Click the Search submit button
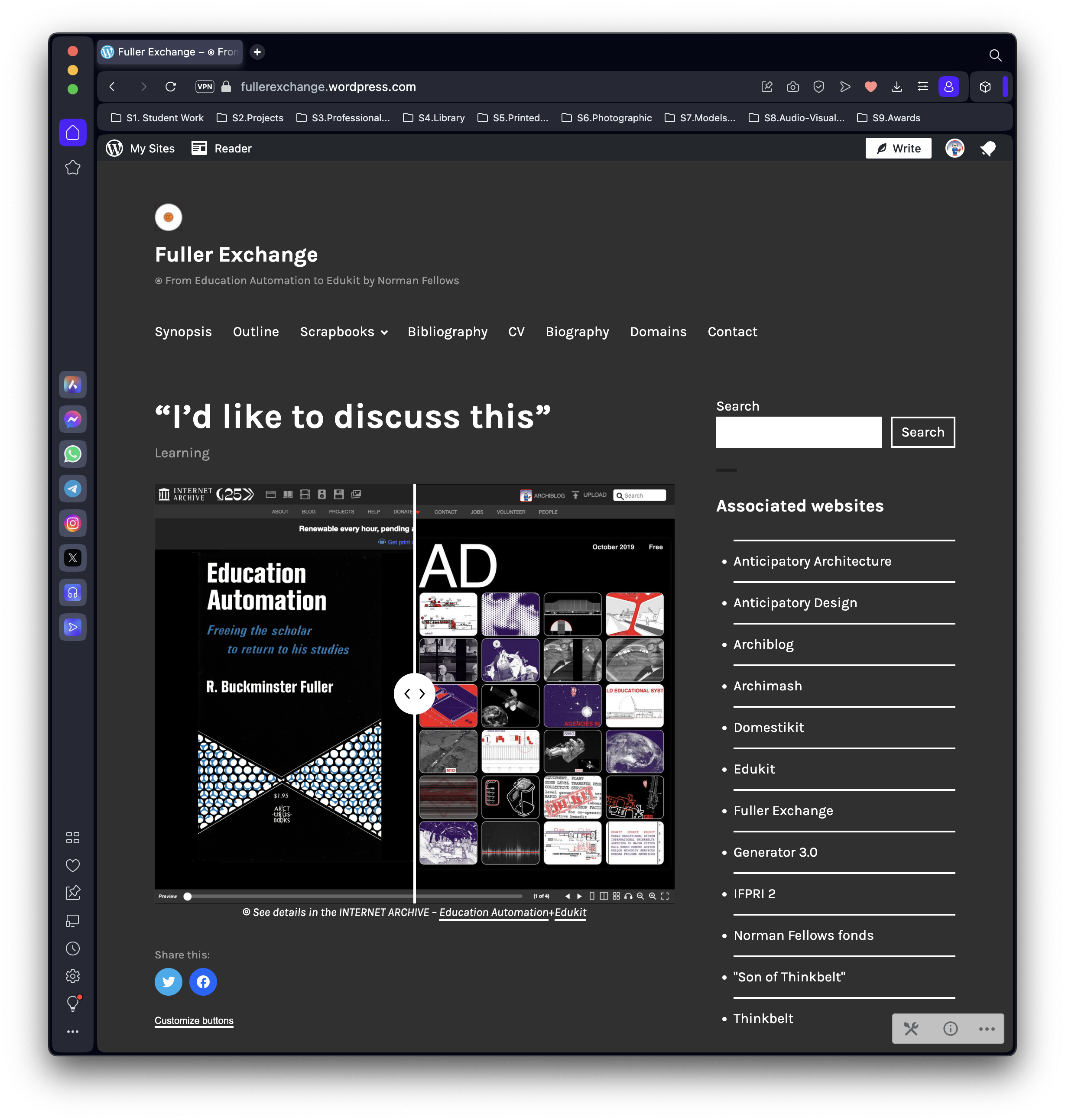The image size is (1065, 1120). 923,432
